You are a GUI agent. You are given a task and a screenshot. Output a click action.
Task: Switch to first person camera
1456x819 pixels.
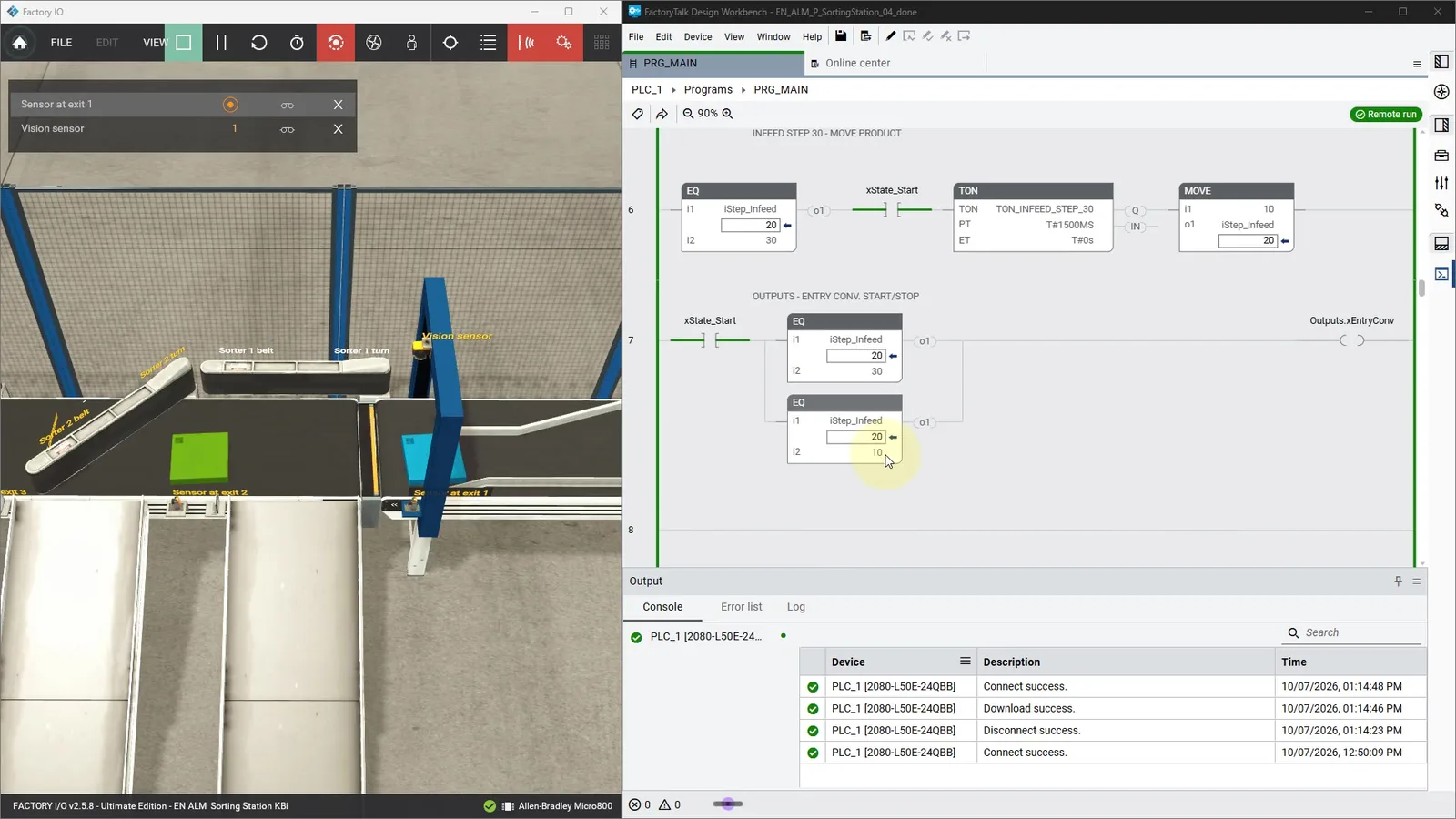(412, 43)
